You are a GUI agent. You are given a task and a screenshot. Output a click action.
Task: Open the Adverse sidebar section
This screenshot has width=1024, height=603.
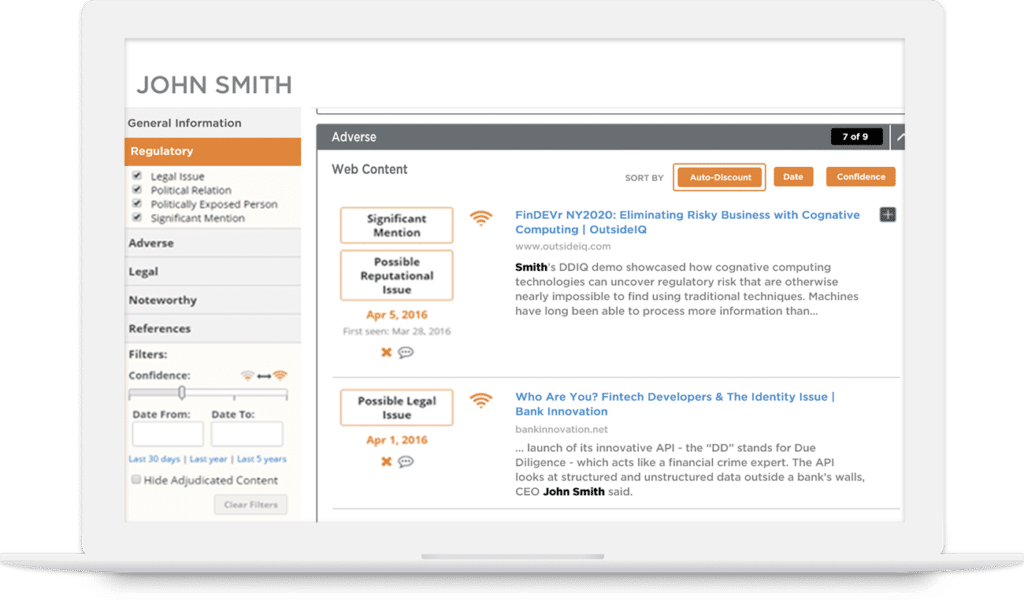(213, 242)
